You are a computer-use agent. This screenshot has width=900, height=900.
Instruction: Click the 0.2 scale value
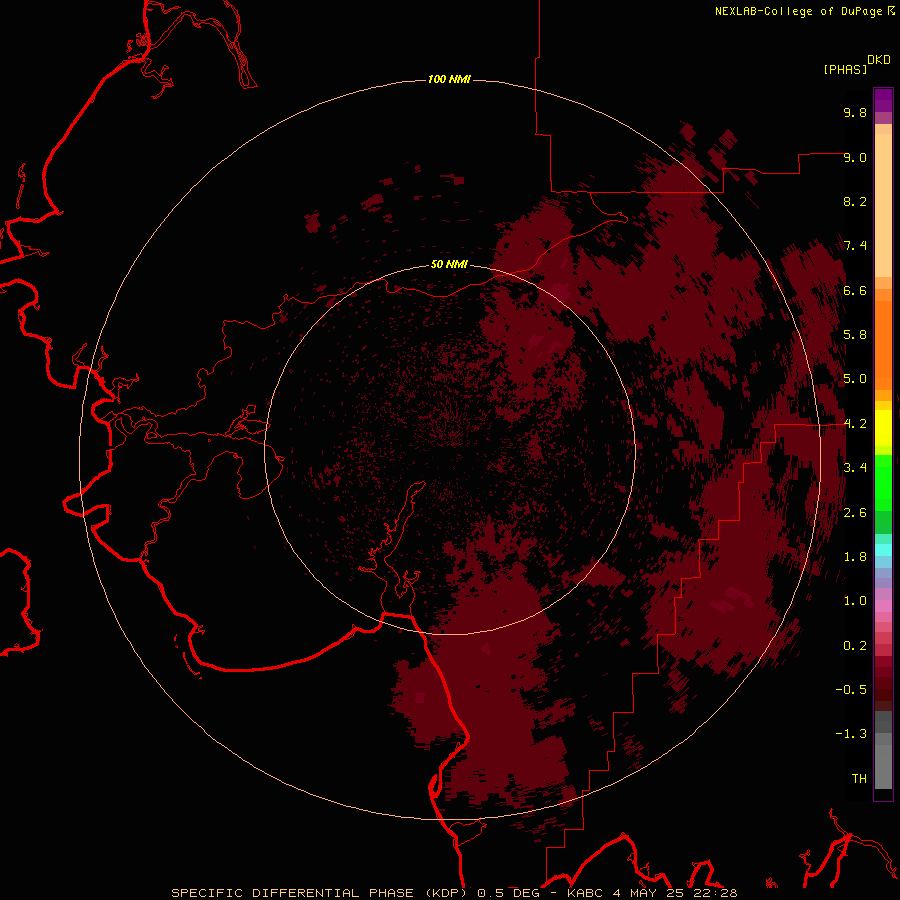coord(855,646)
